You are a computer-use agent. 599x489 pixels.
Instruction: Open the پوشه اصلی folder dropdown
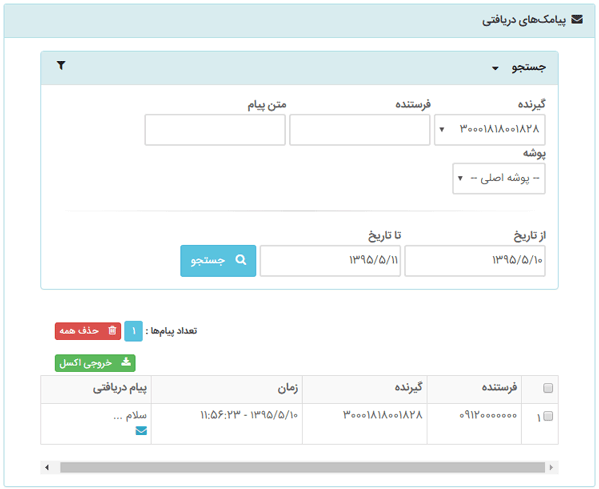point(499,178)
